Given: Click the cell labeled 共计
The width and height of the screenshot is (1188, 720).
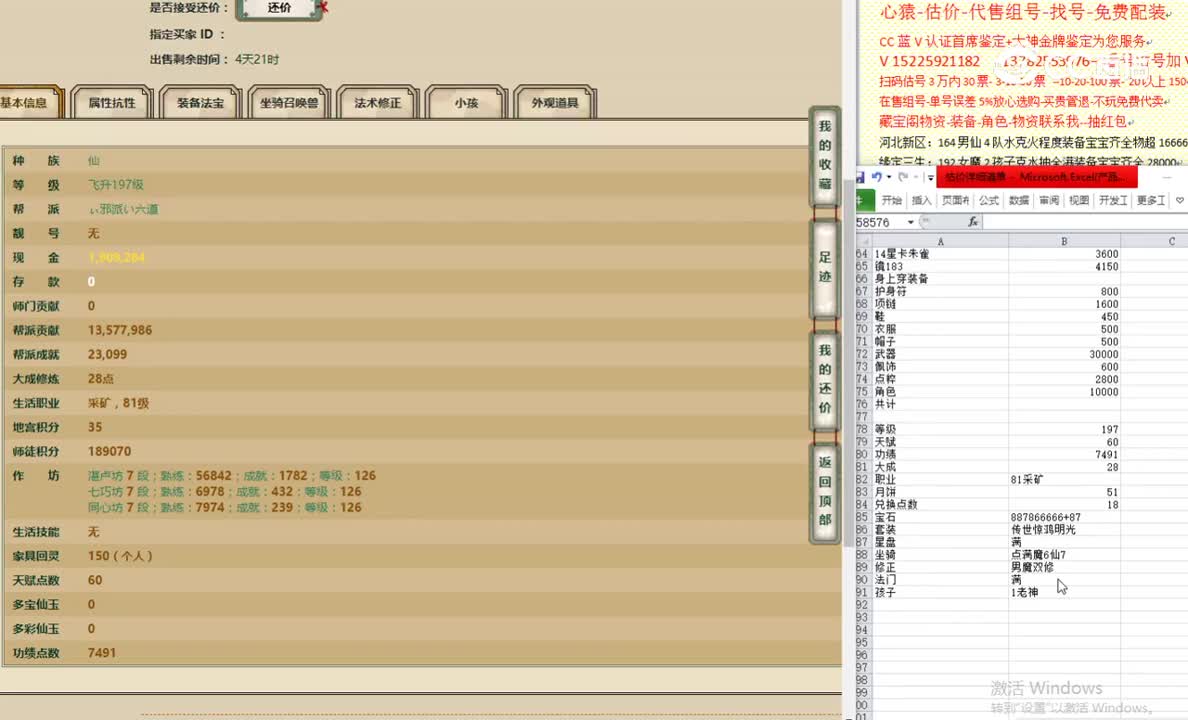Looking at the screenshot, I should click(x=940, y=404).
